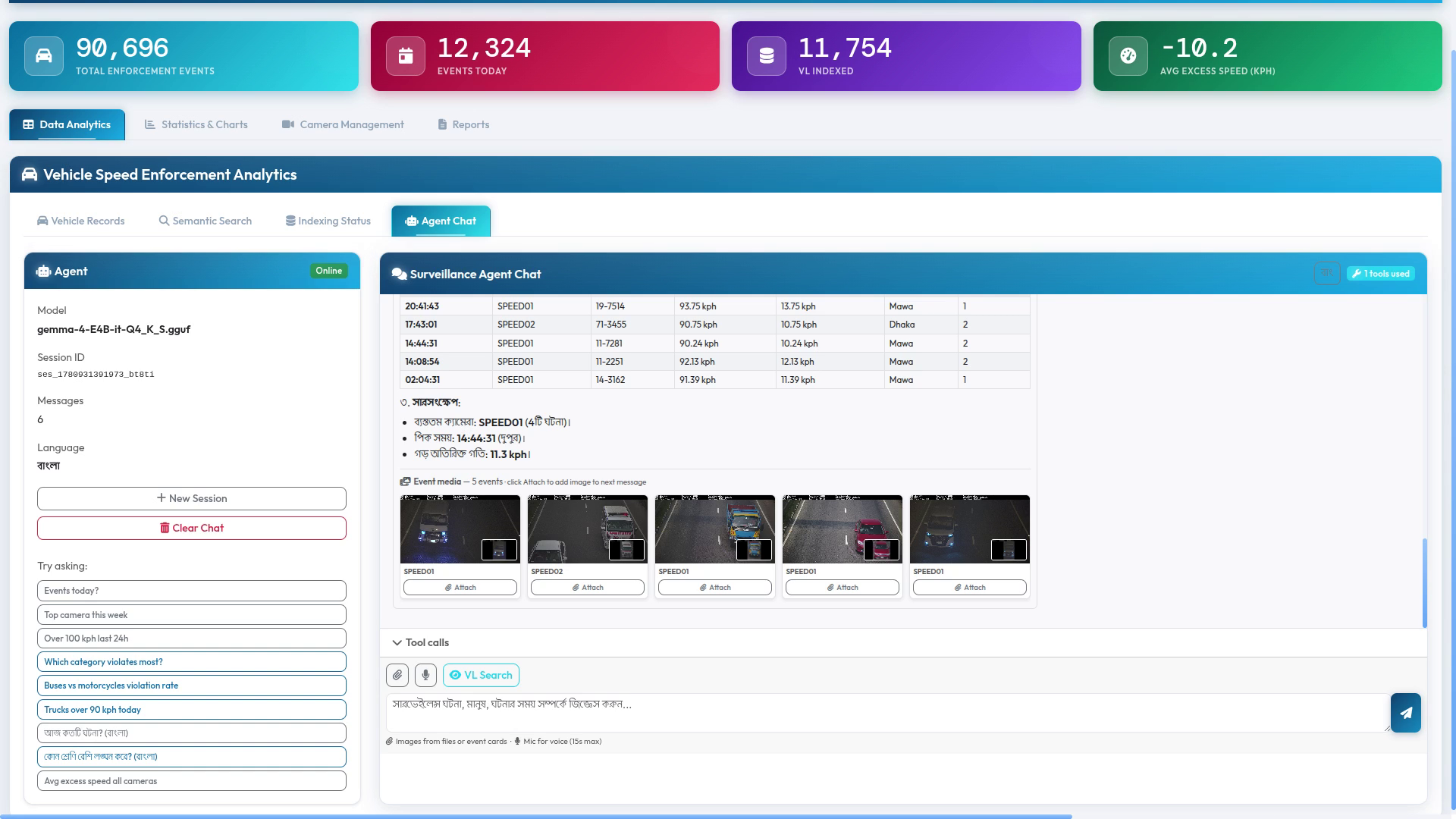Click the paperclip attach-file icon
1456x819 pixels.
(397, 675)
